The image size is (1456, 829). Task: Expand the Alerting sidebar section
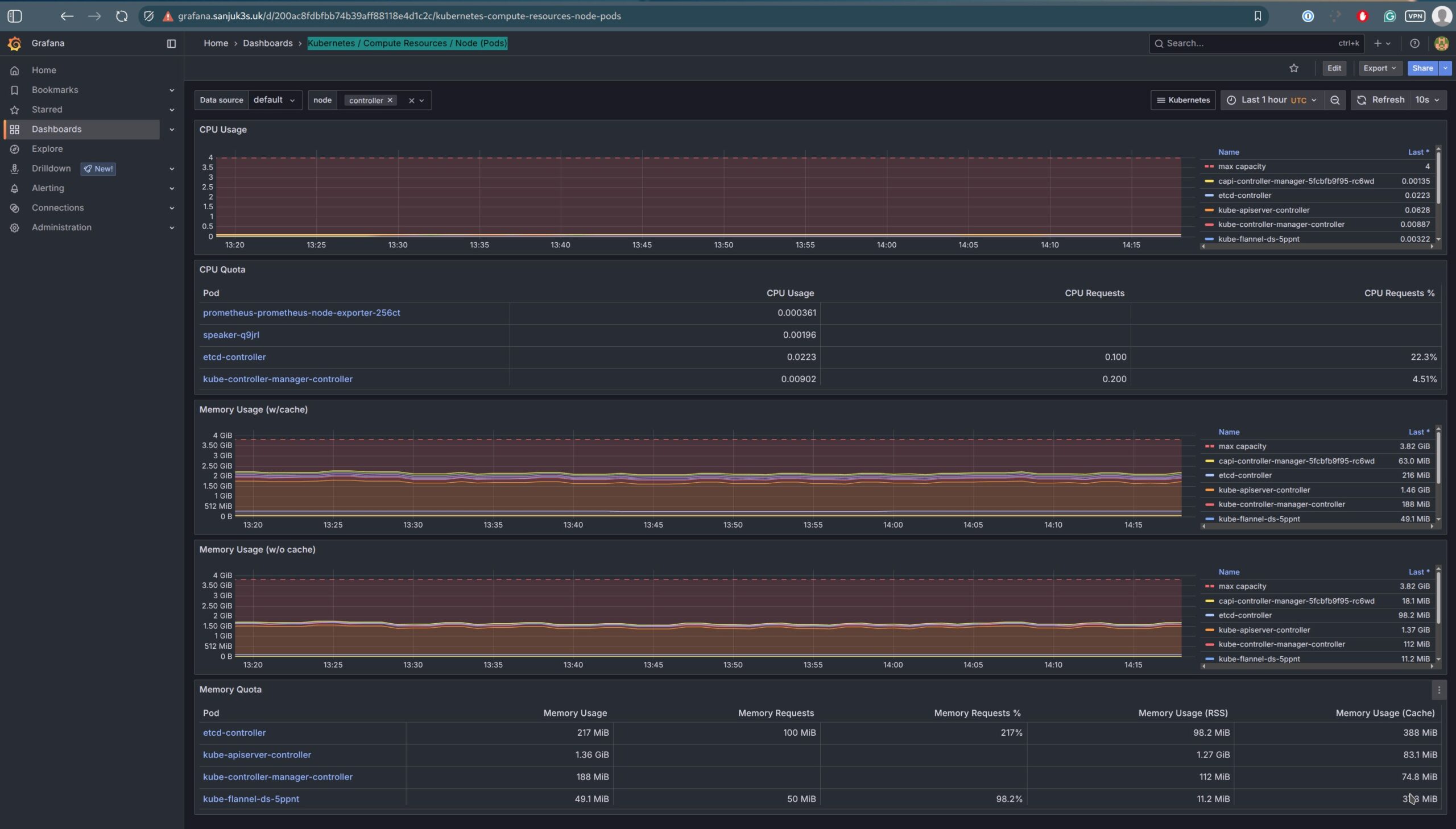[x=171, y=188]
